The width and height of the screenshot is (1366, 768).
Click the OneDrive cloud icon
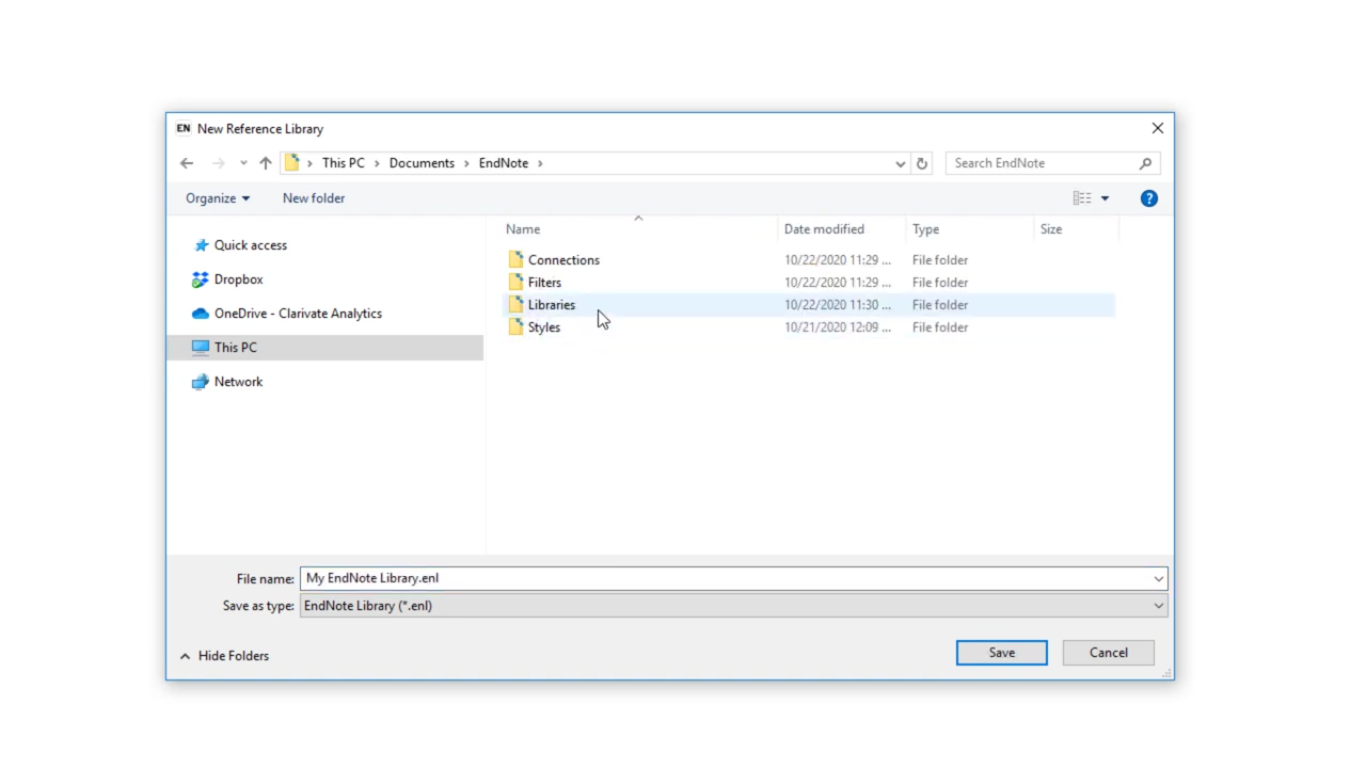pos(200,313)
